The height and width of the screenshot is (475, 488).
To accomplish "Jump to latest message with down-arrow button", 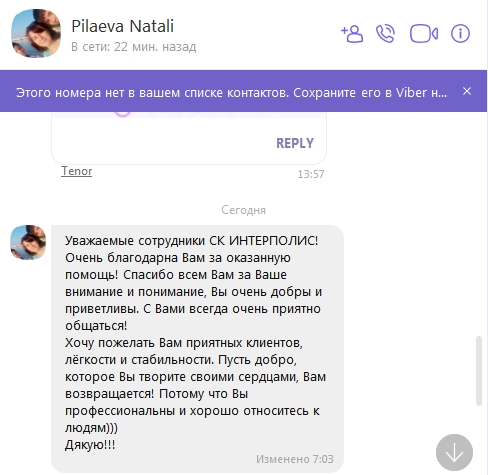I will [454, 452].
